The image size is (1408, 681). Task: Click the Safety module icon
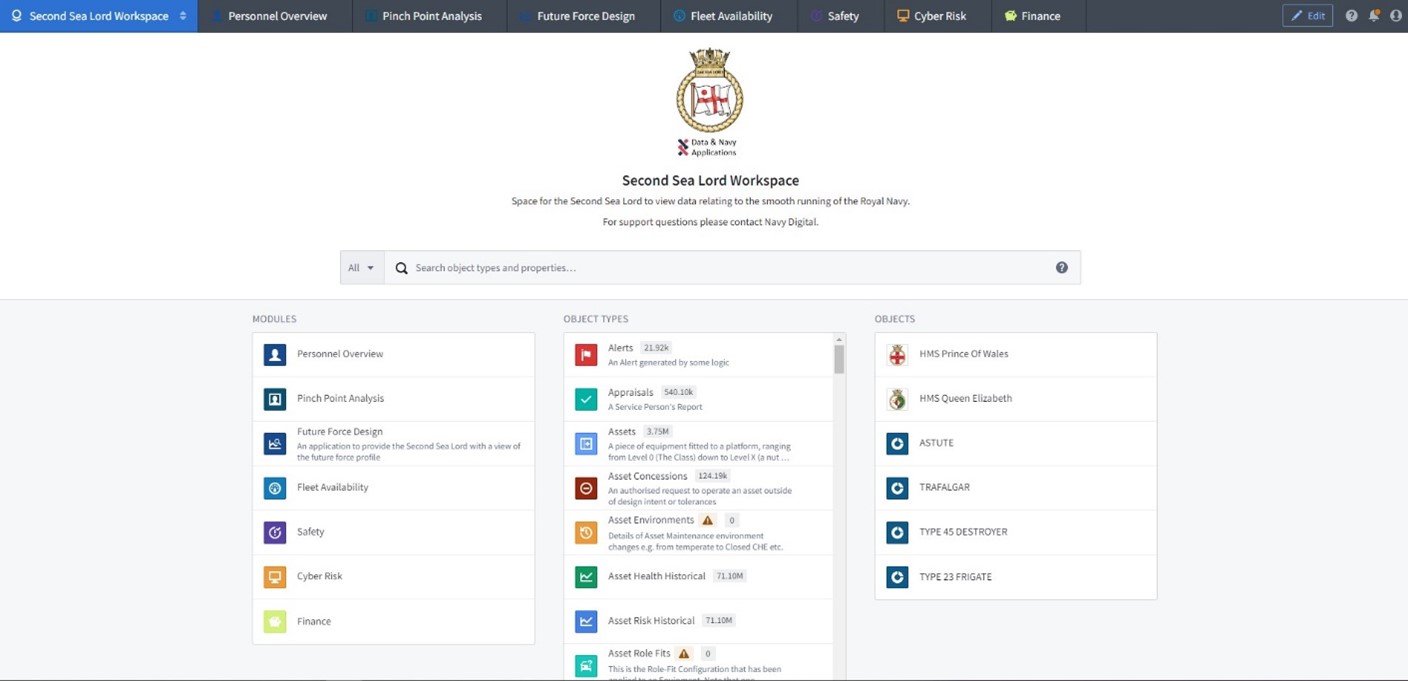pos(275,532)
